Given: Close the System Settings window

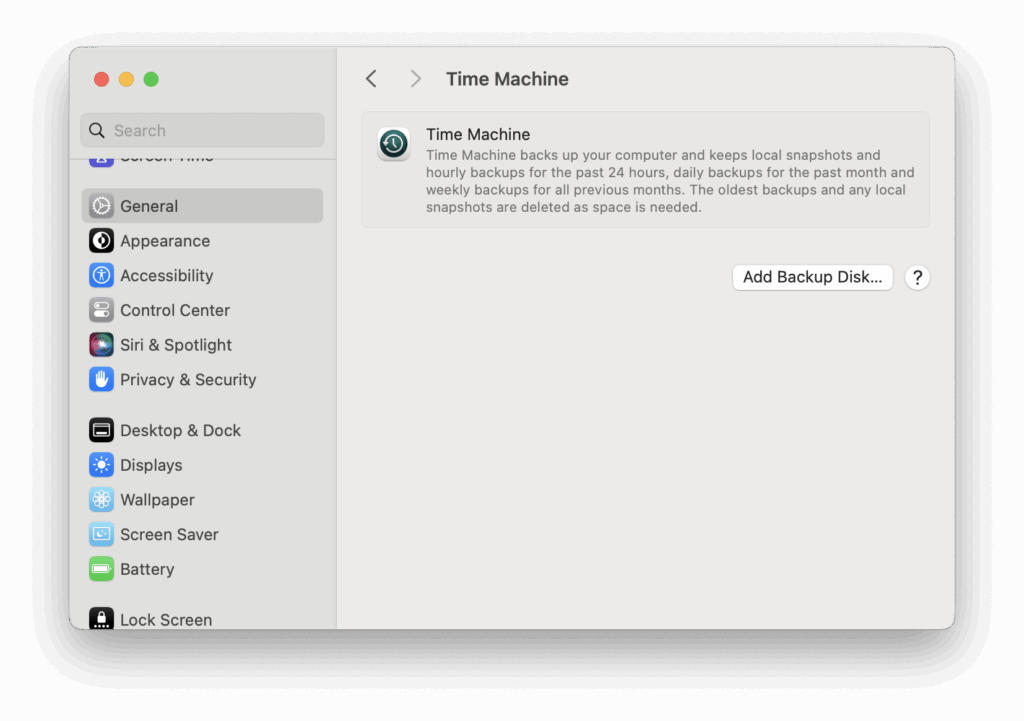Looking at the screenshot, I should (101, 79).
